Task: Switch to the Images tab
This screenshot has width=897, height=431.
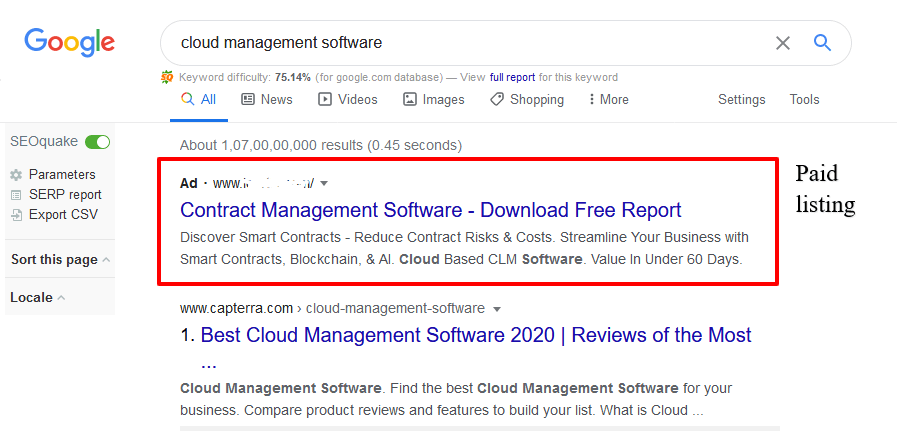Action: [434, 100]
